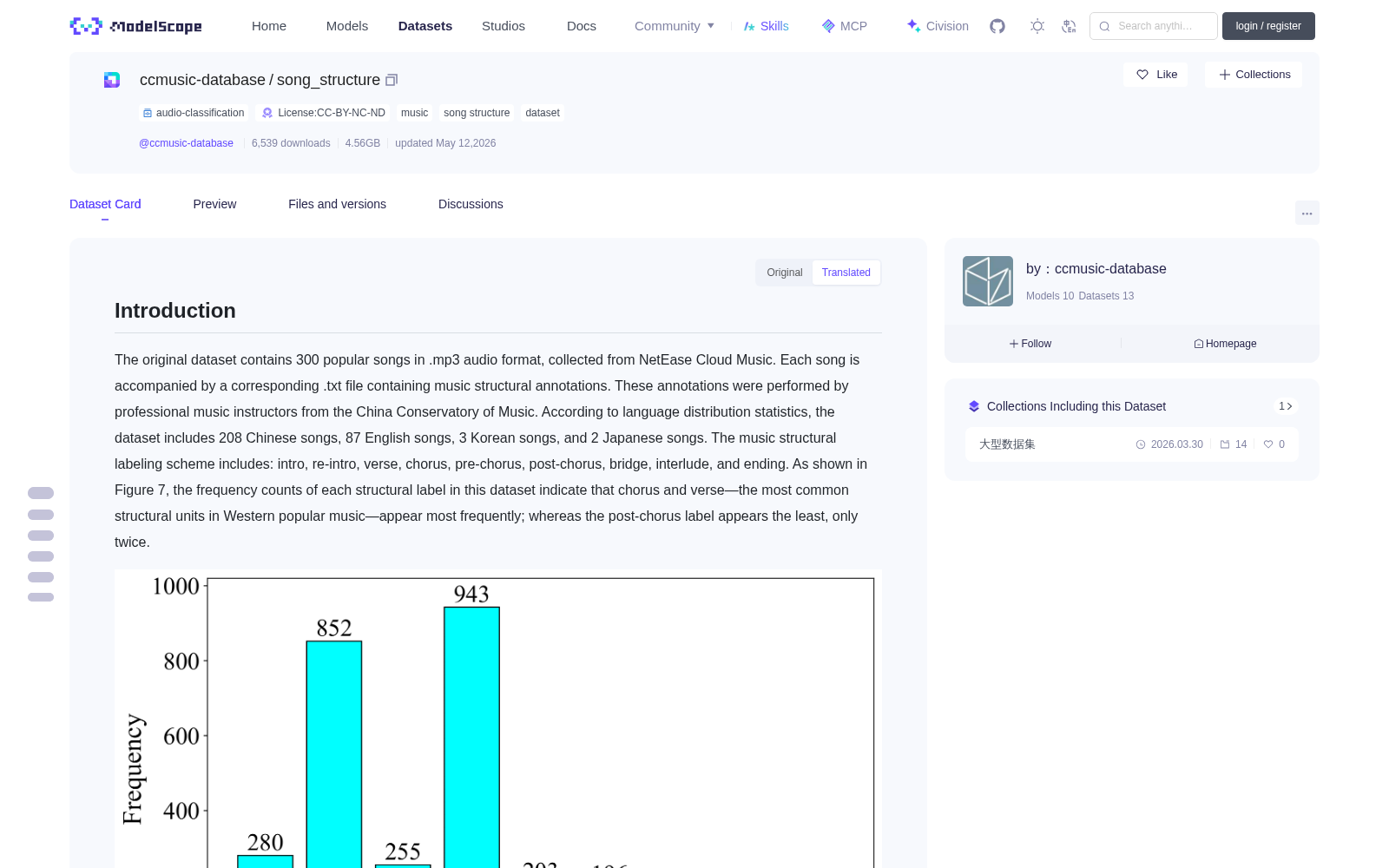Image resolution: width=1389 pixels, height=868 pixels.
Task: Click the collections stack icon
Action: coord(974,406)
